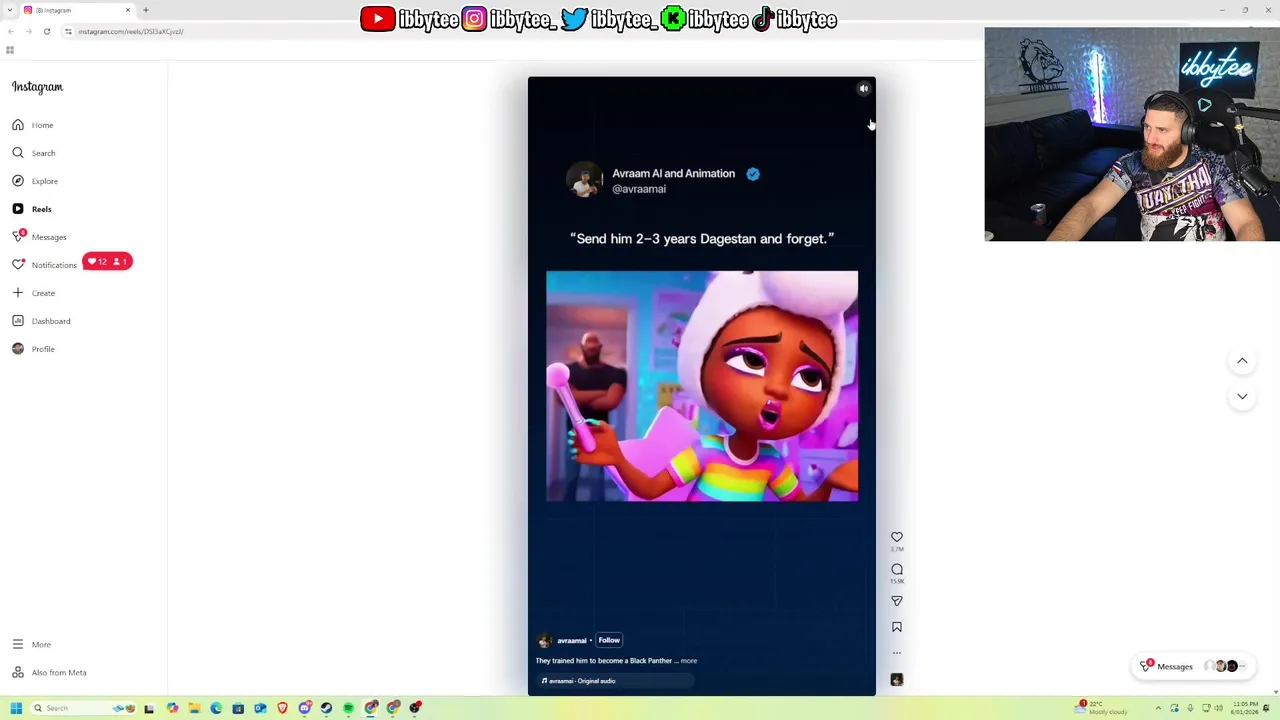Open Outlook from the taskbar
The image size is (1280, 720).
[260, 708]
